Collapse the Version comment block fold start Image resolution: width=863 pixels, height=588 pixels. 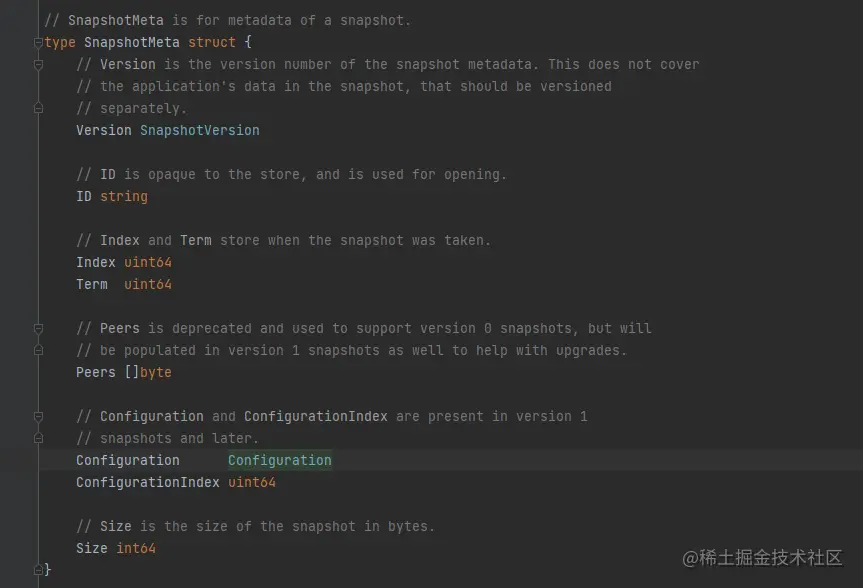pos(39,64)
